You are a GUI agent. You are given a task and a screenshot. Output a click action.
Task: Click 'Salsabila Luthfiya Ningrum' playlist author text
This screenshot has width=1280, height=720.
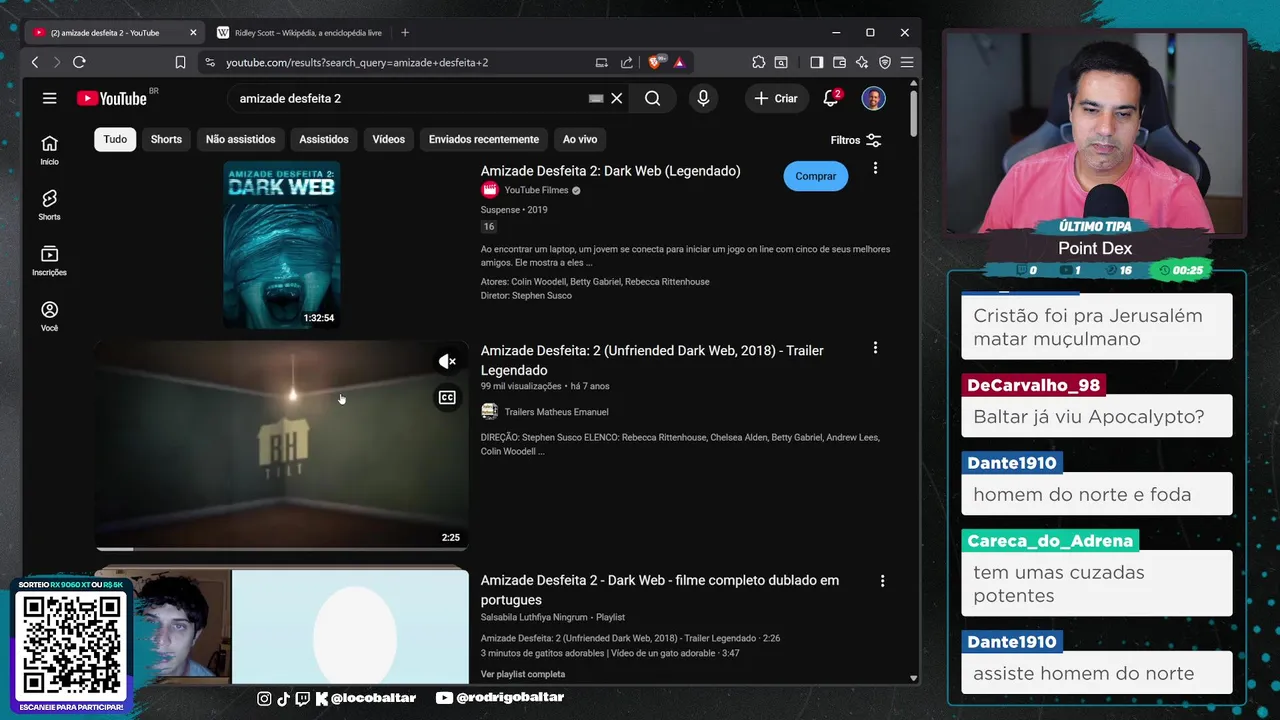tap(534, 618)
